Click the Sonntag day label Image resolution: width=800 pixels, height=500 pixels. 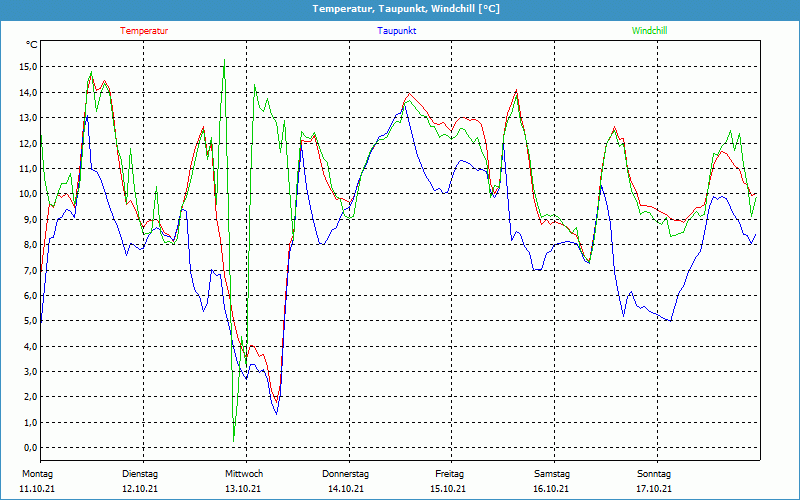coord(654,474)
